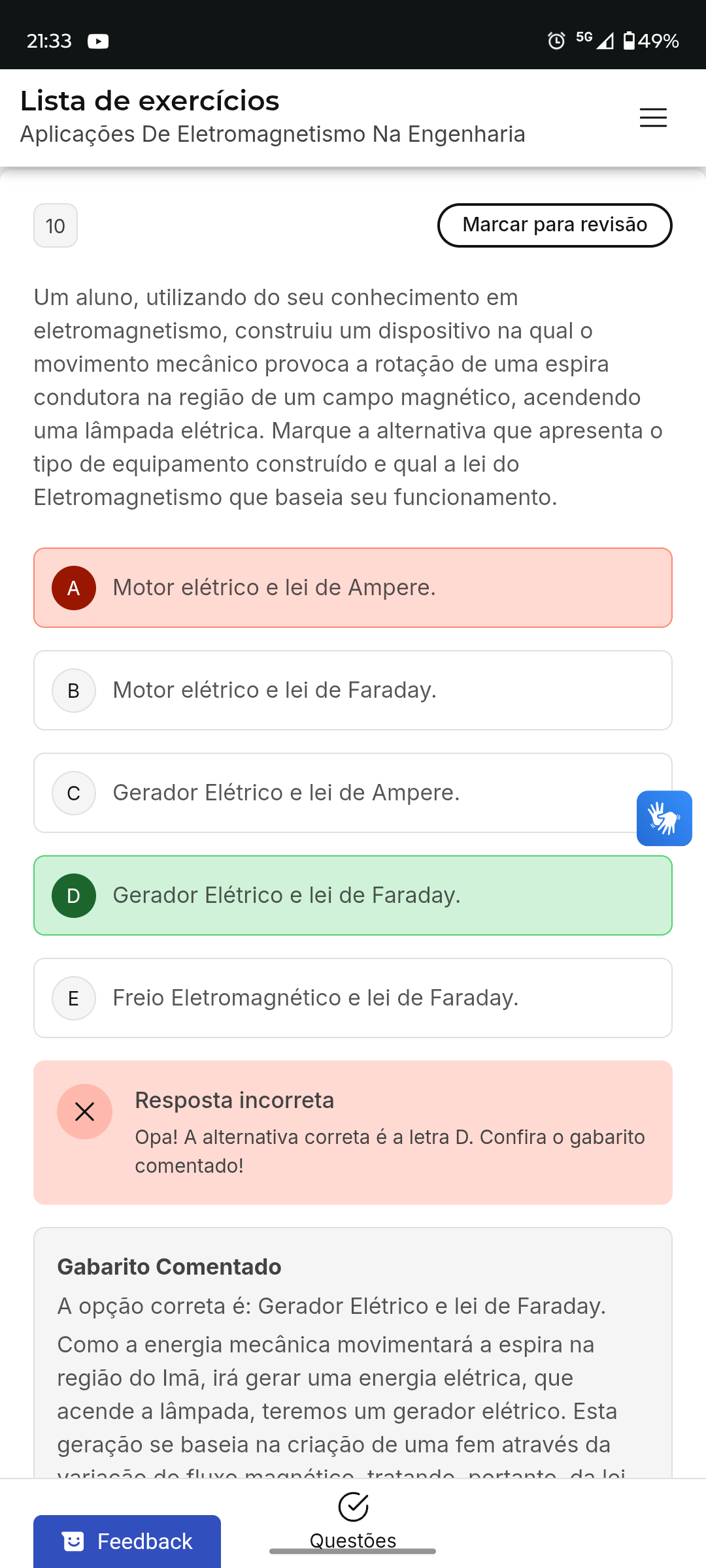
Task: Tap the question number 10 badge
Action: [56, 225]
